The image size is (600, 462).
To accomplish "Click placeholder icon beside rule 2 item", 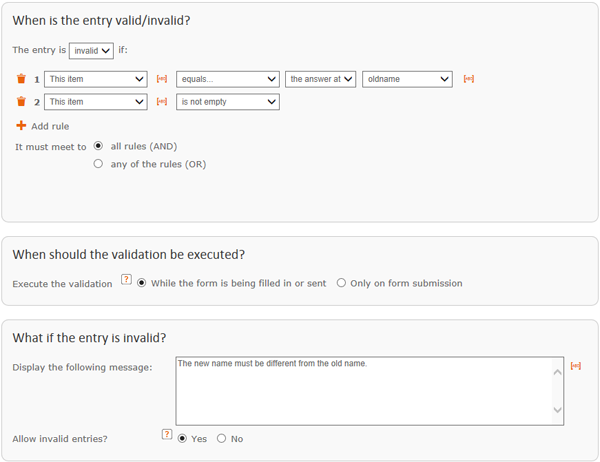I will tap(162, 101).
